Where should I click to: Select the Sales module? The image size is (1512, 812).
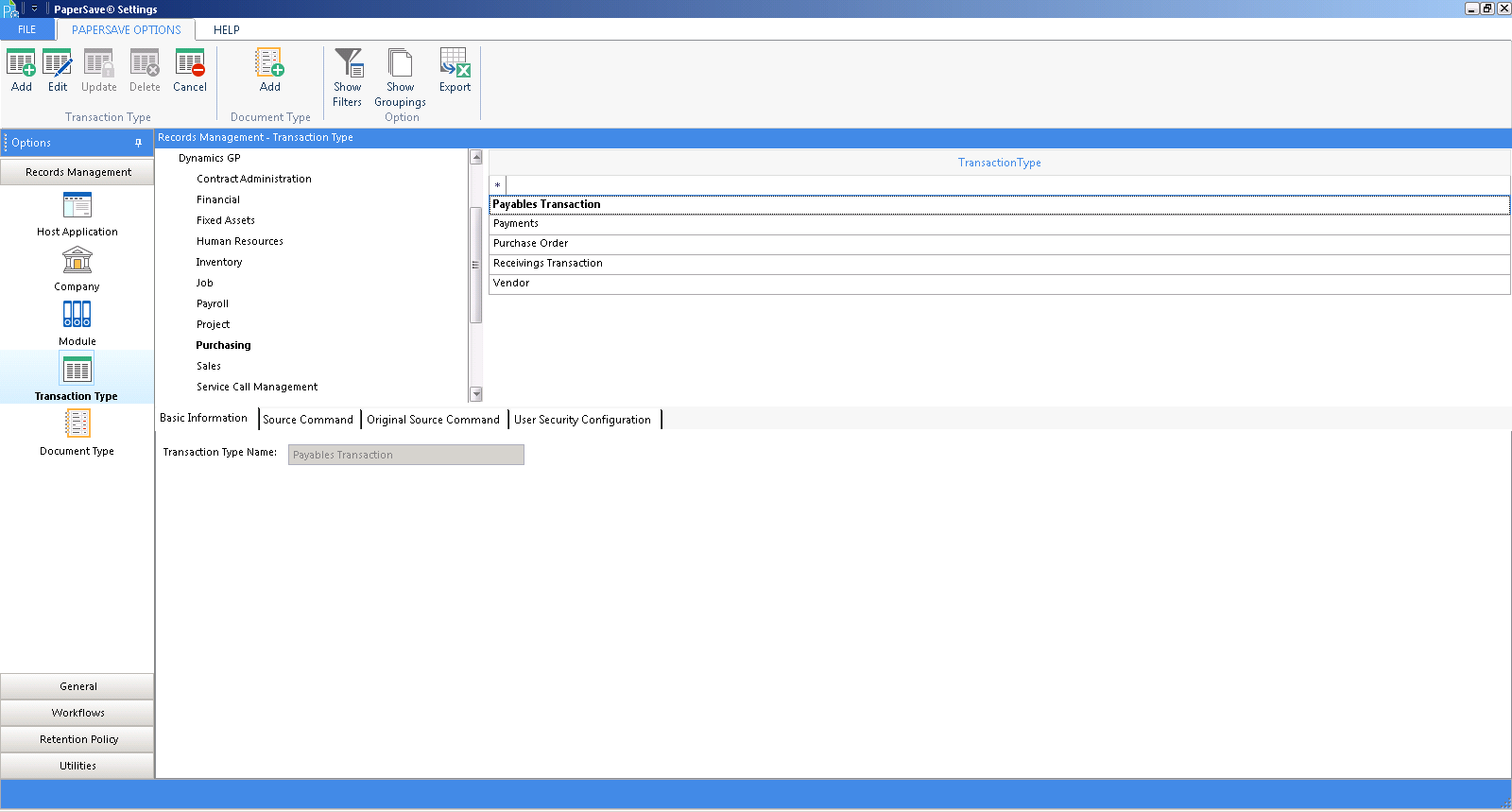tap(209, 366)
